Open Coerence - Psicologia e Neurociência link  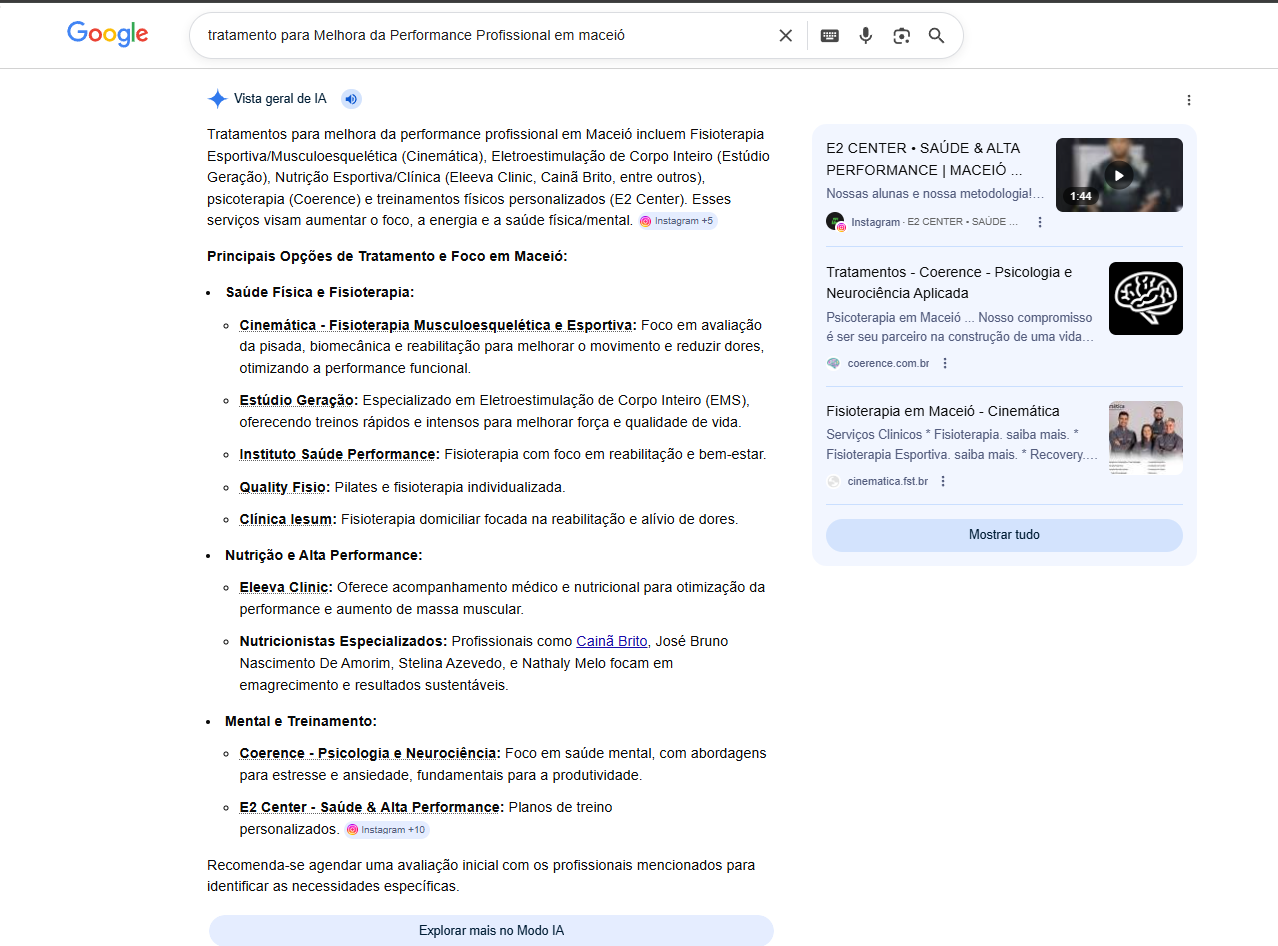click(x=370, y=753)
